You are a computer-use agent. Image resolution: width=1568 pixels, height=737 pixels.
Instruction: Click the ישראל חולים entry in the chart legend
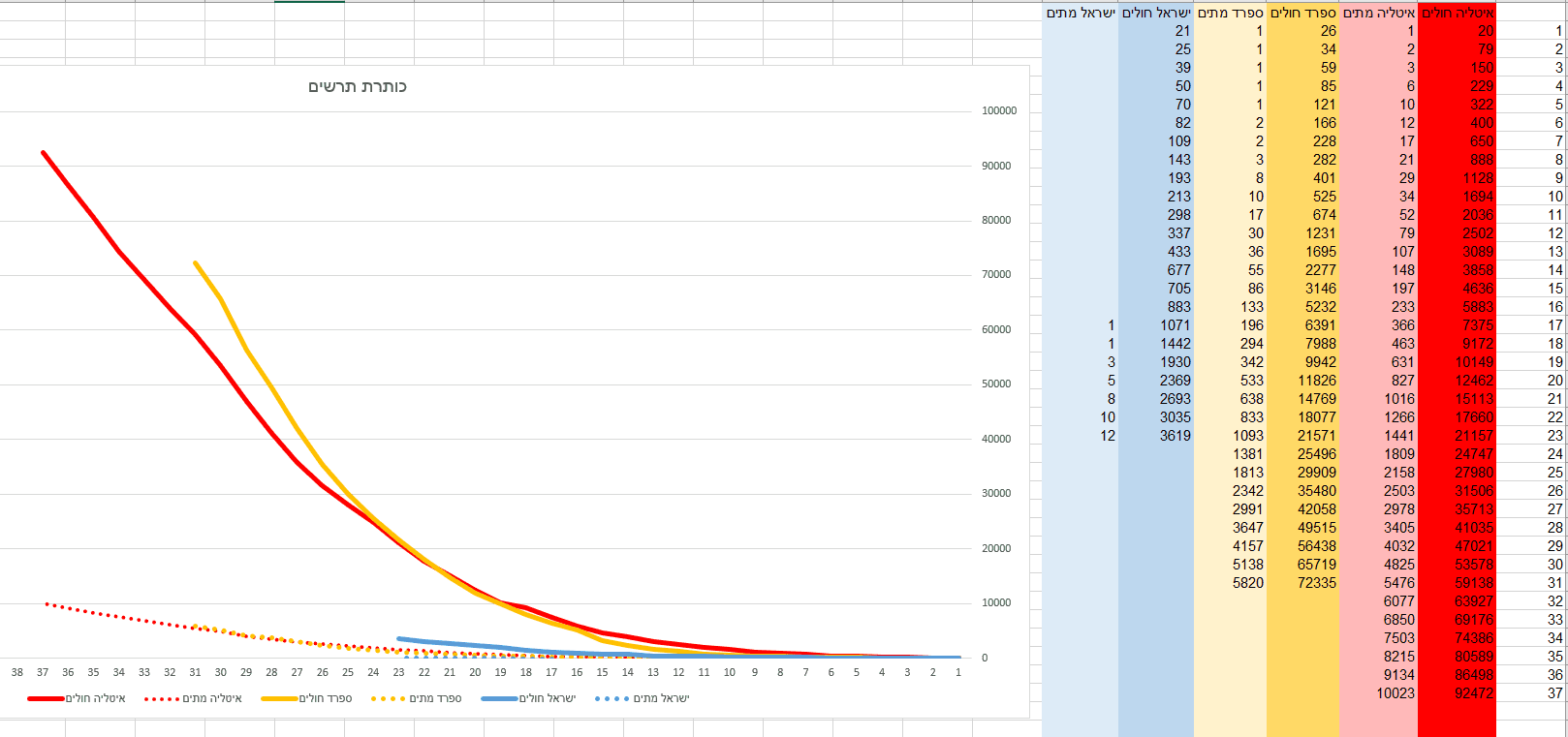528,698
